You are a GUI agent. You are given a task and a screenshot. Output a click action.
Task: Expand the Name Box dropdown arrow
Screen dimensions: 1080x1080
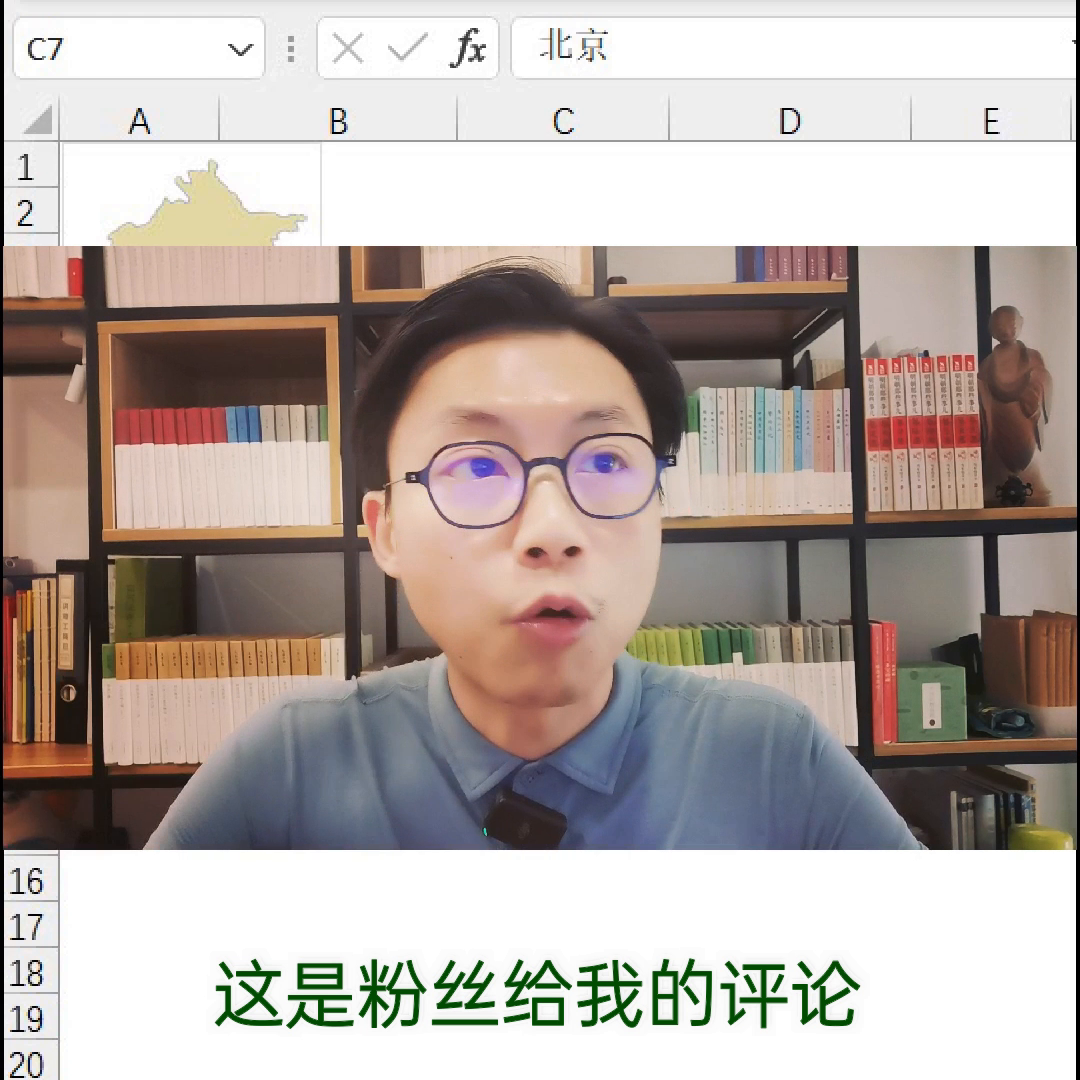click(x=240, y=50)
